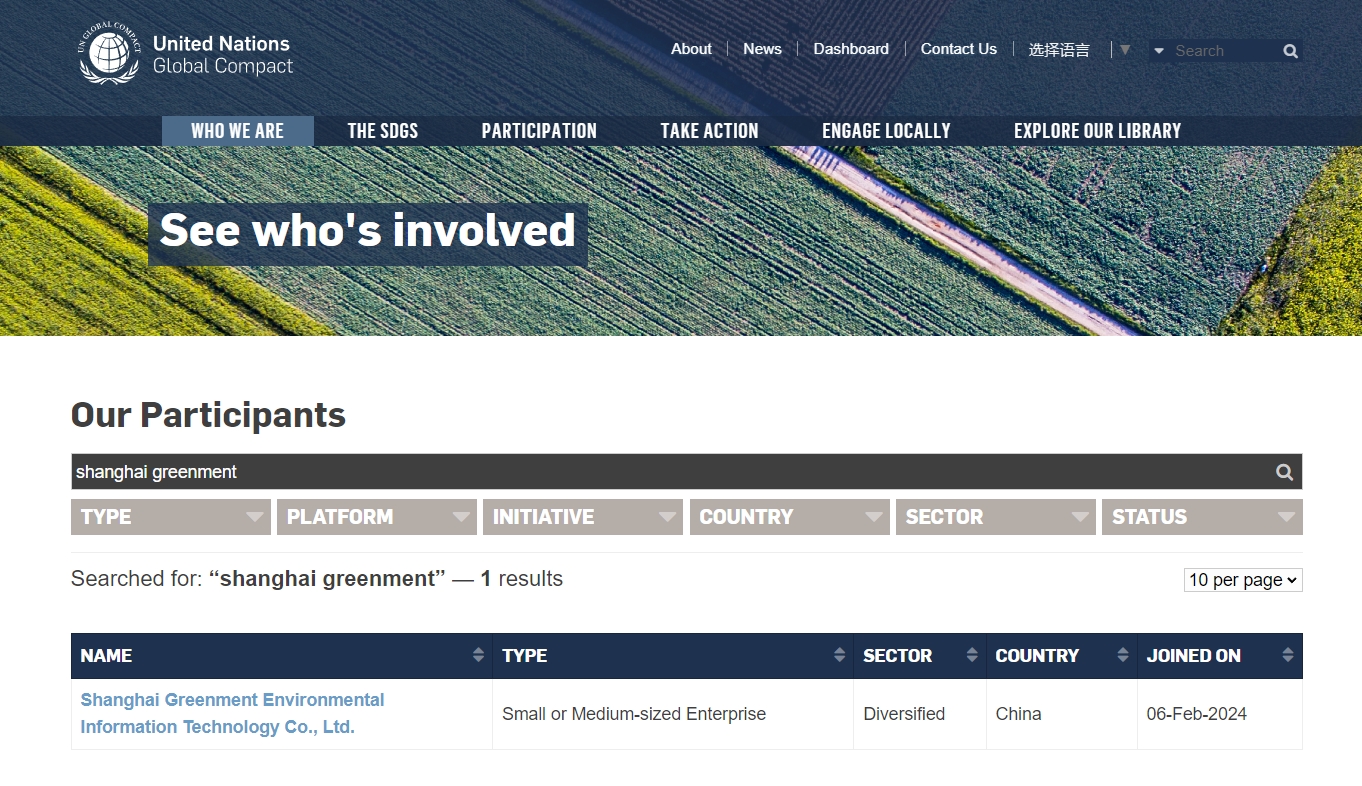Expand the COUNTRY filter dropdown
Image resolution: width=1362 pixels, height=786 pixels.
click(790, 517)
